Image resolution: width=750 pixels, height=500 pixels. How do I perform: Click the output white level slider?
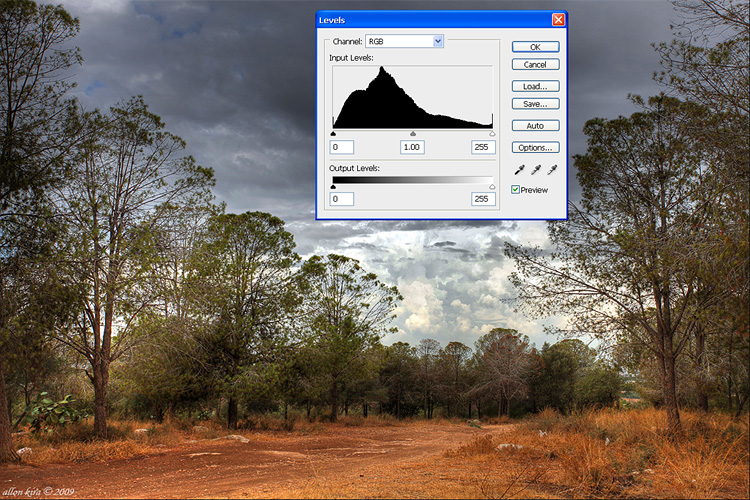point(492,186)
